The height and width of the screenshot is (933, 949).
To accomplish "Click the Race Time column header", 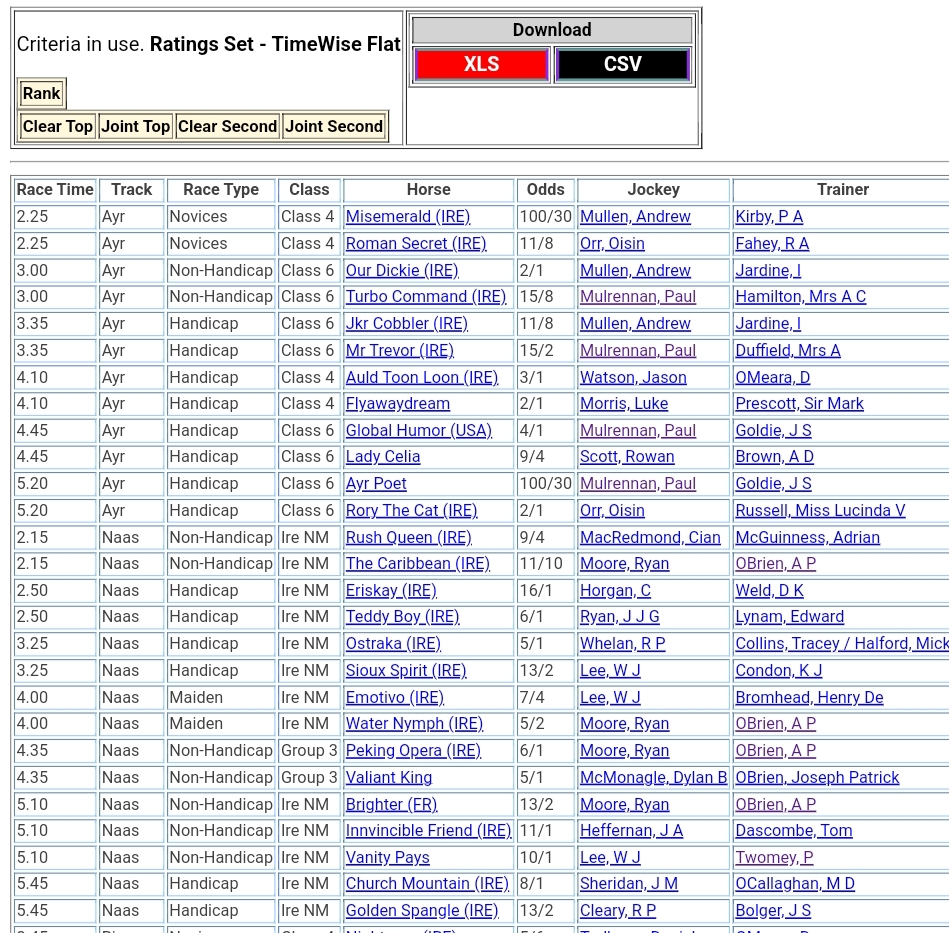I will [55, 190].
